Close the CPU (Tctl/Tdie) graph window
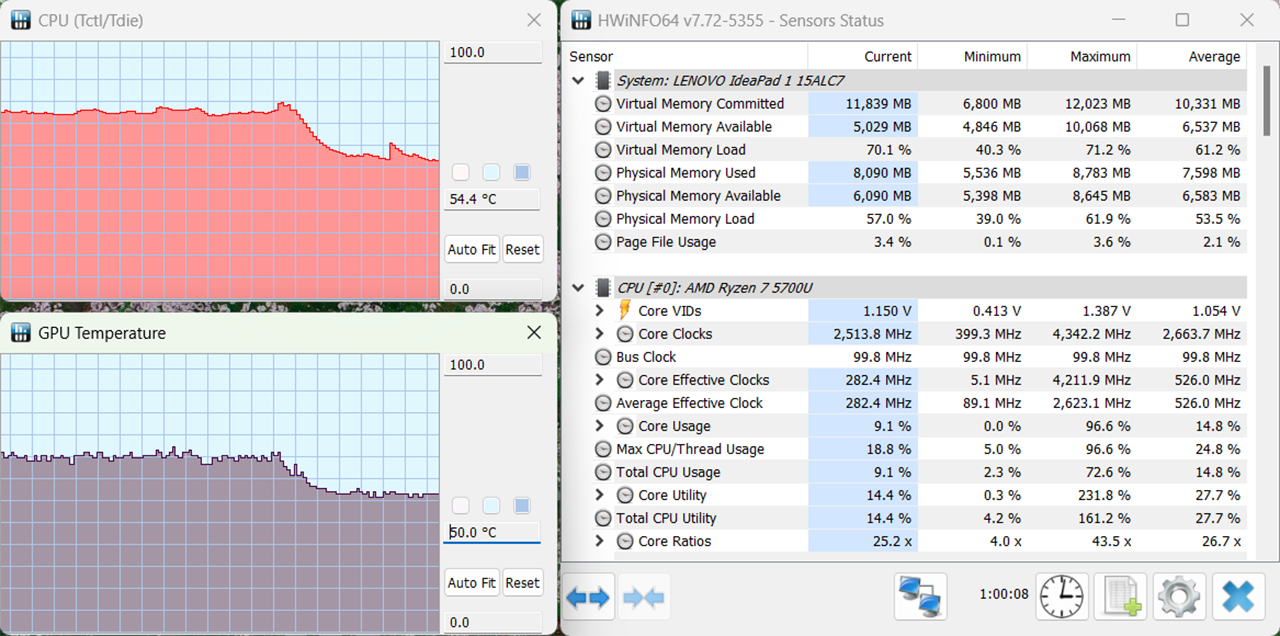This screenshot has width=1280, height=636. click(x=535, y=20)
